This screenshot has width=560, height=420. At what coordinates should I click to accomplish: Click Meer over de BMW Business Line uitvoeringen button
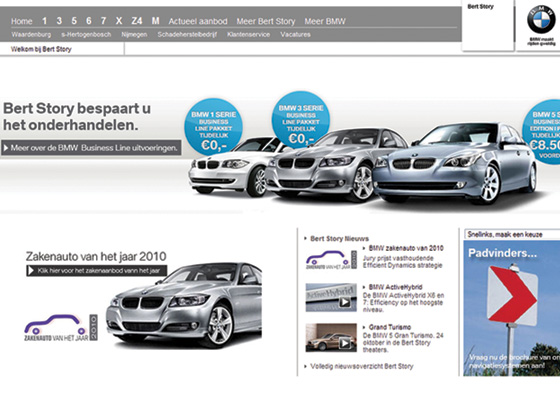[x=91, y=148]
